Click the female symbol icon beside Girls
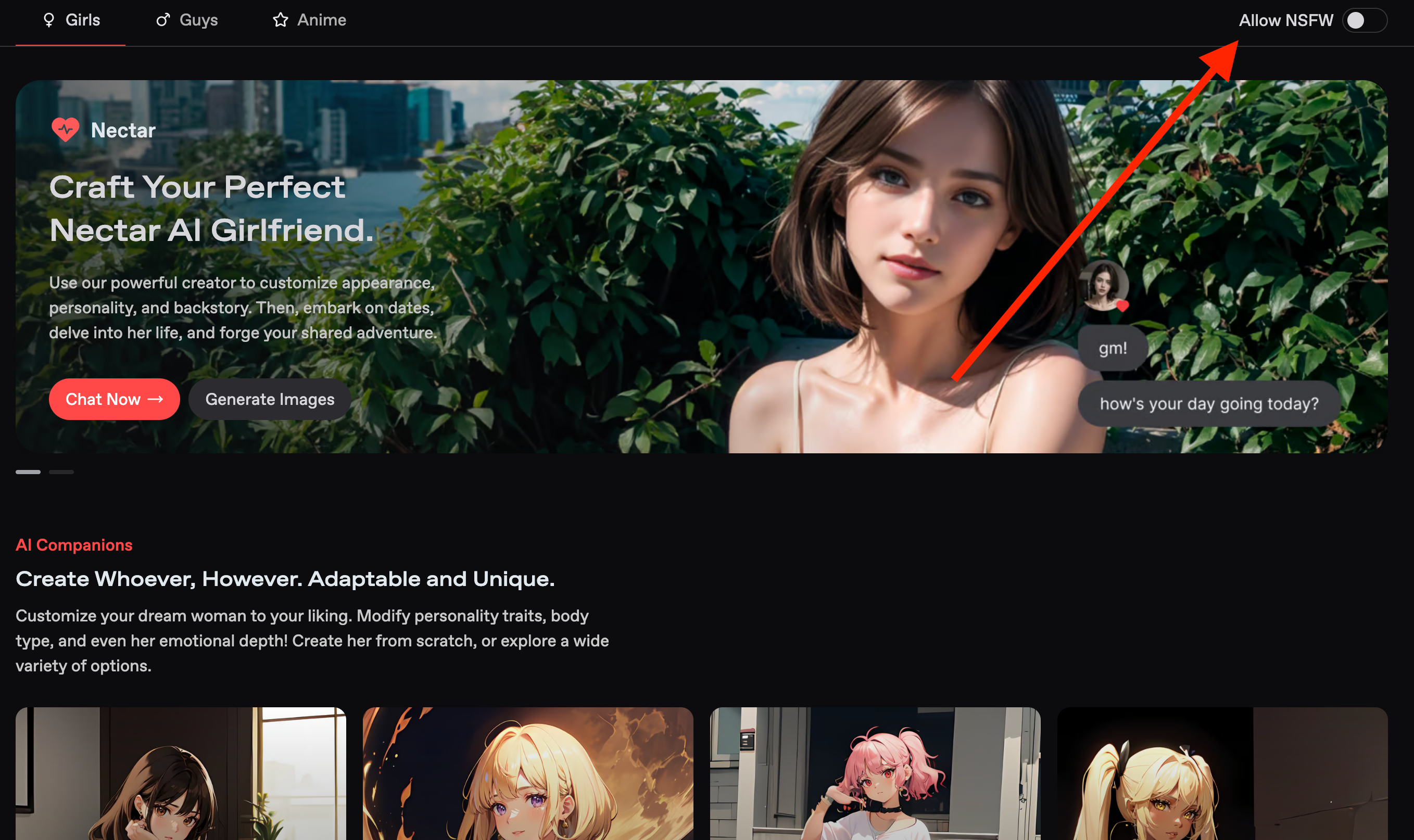Viewport: 1414px width, 840px height. (x=49, y=20)
